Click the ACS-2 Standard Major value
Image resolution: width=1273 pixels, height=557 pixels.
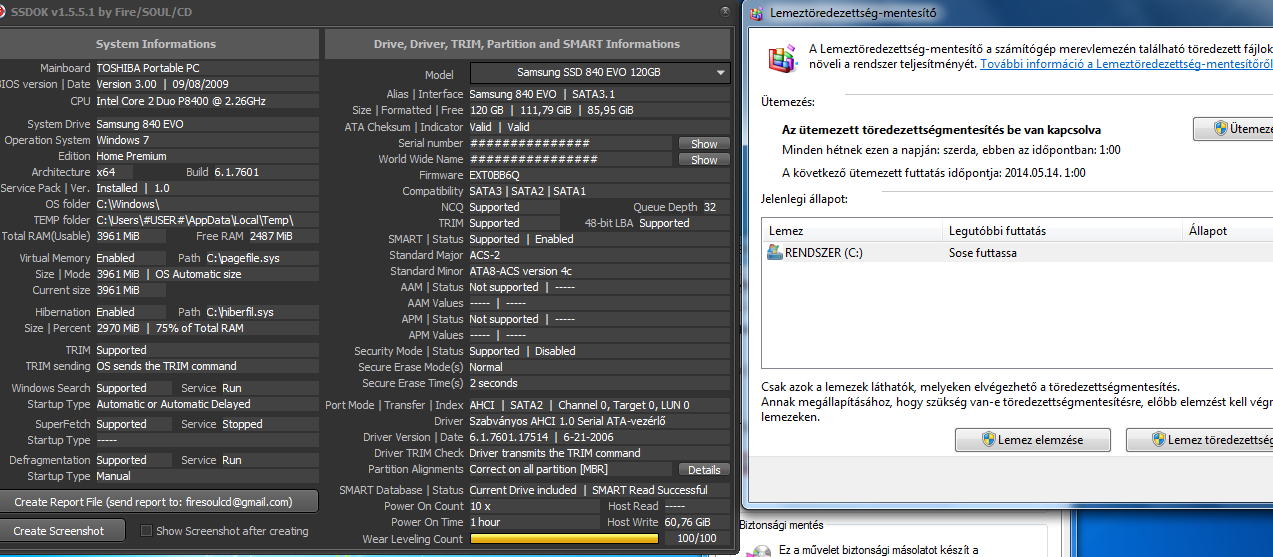click(x=486, y=255)
